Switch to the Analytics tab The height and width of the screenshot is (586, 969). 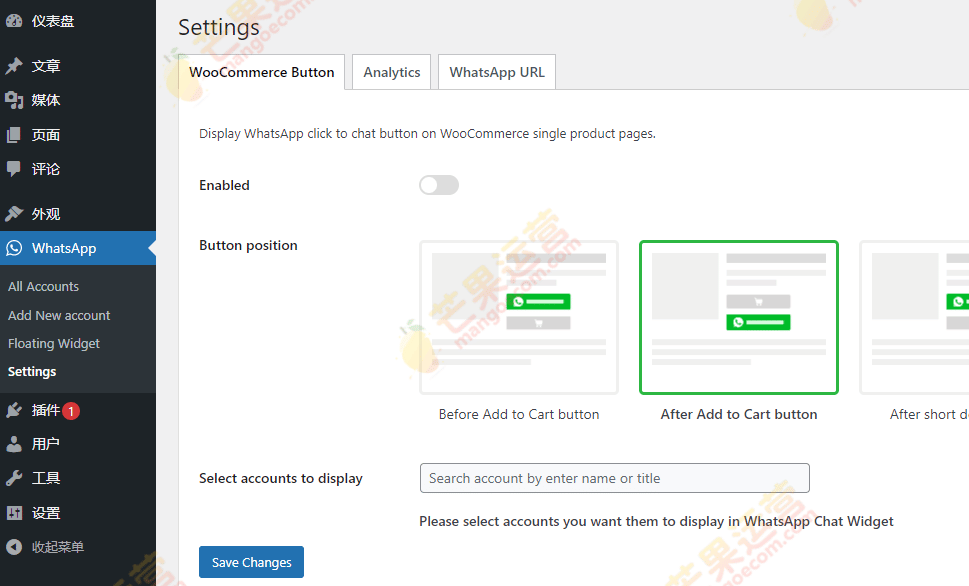[x=391, y=72]
